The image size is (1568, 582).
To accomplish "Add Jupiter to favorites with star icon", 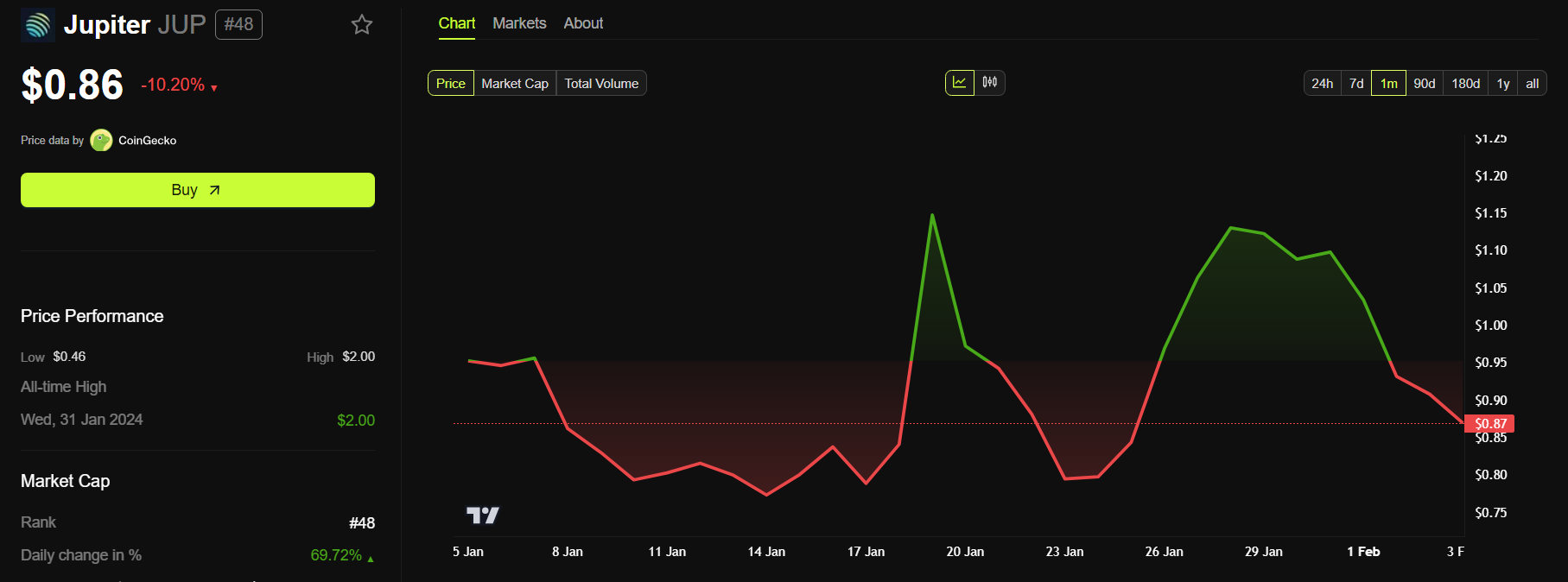I will [x=362, y=24].
